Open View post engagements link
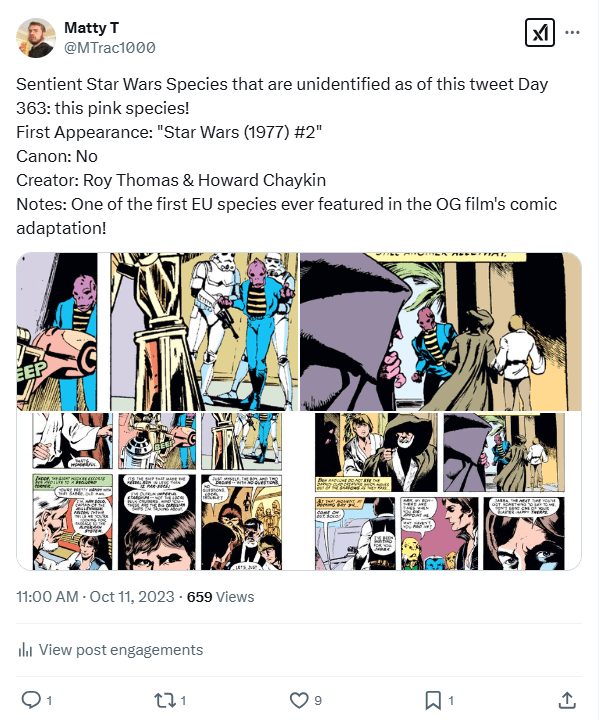 click(120, 650)
